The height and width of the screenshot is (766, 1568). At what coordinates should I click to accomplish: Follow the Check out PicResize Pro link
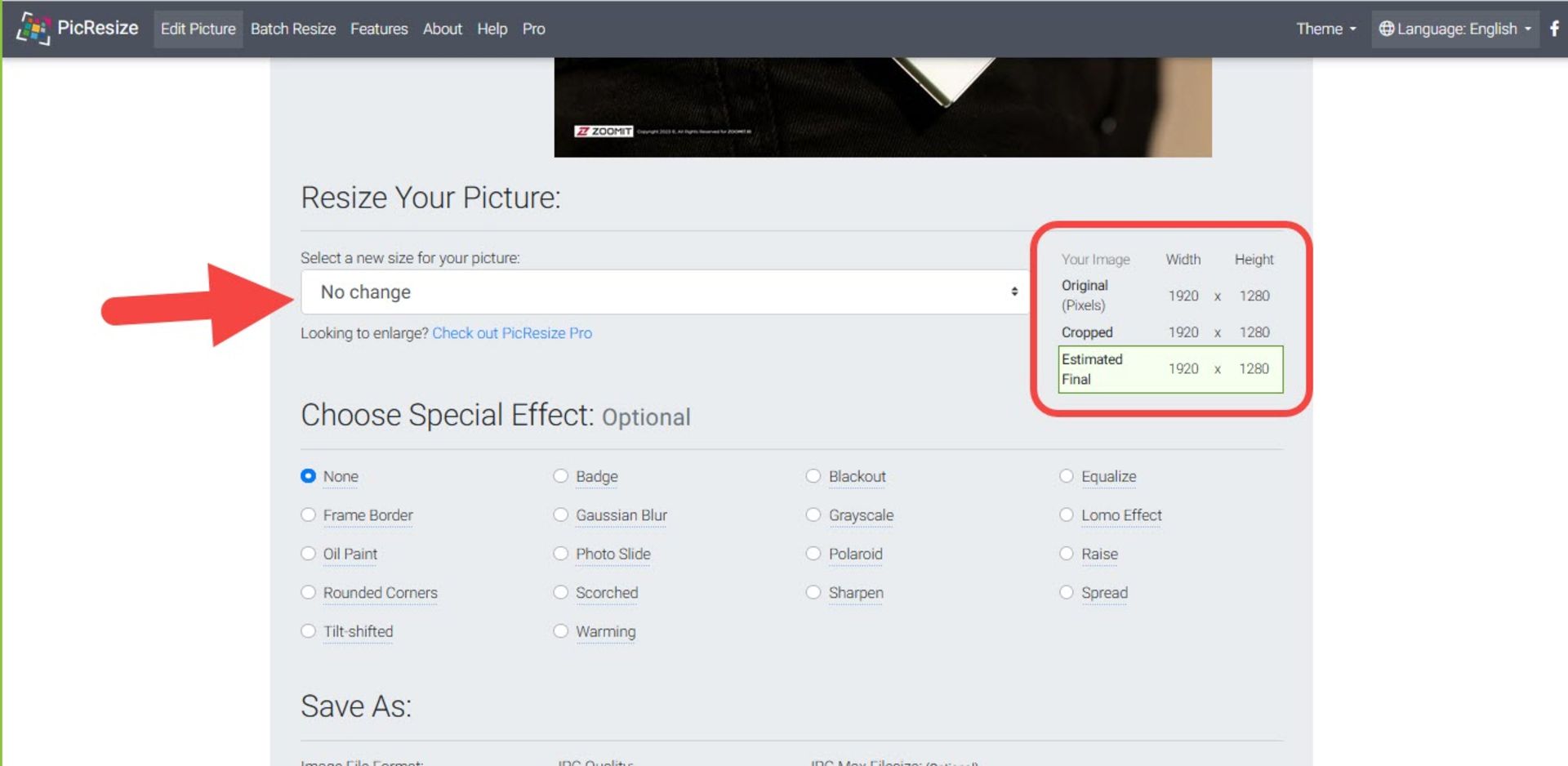click(512, 333)
